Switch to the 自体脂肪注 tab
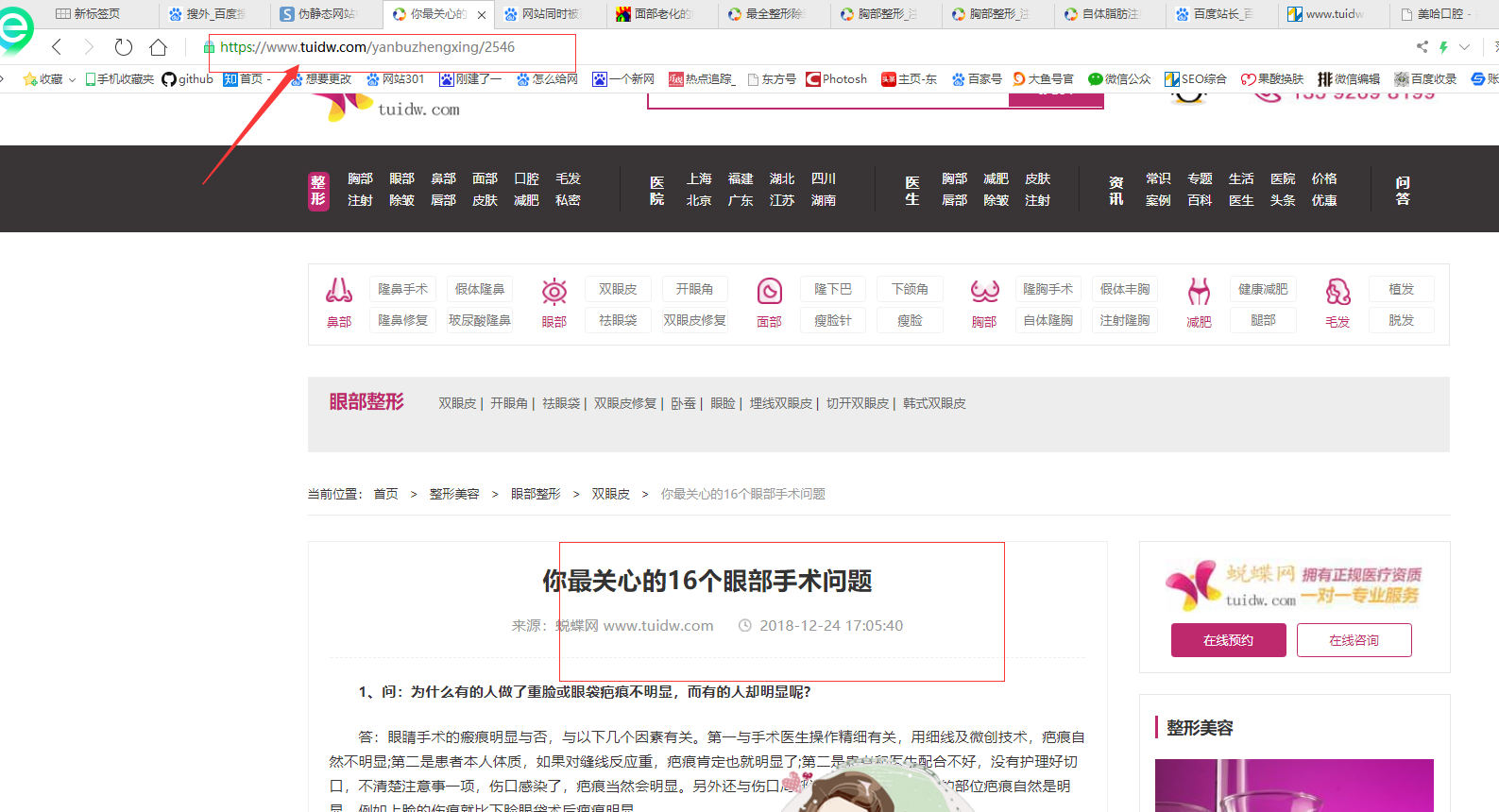This screenshot has width=1499, height=812. (x=1111, y=14)
